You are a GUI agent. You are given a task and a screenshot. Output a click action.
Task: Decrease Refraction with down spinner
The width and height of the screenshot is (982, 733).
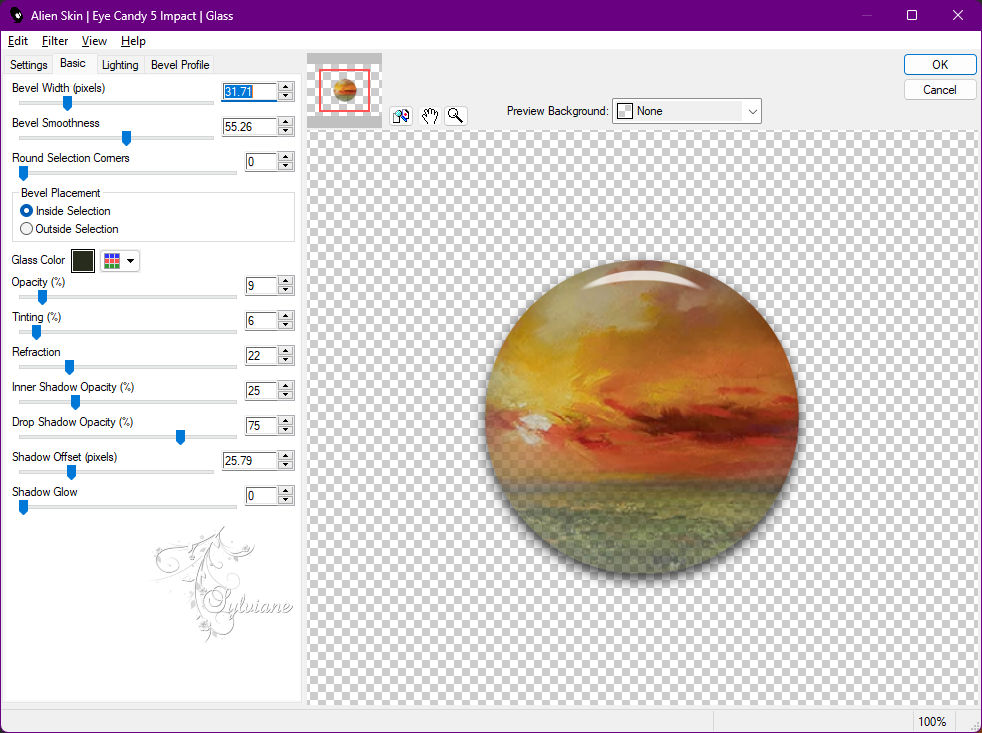(x=286, y=361)
